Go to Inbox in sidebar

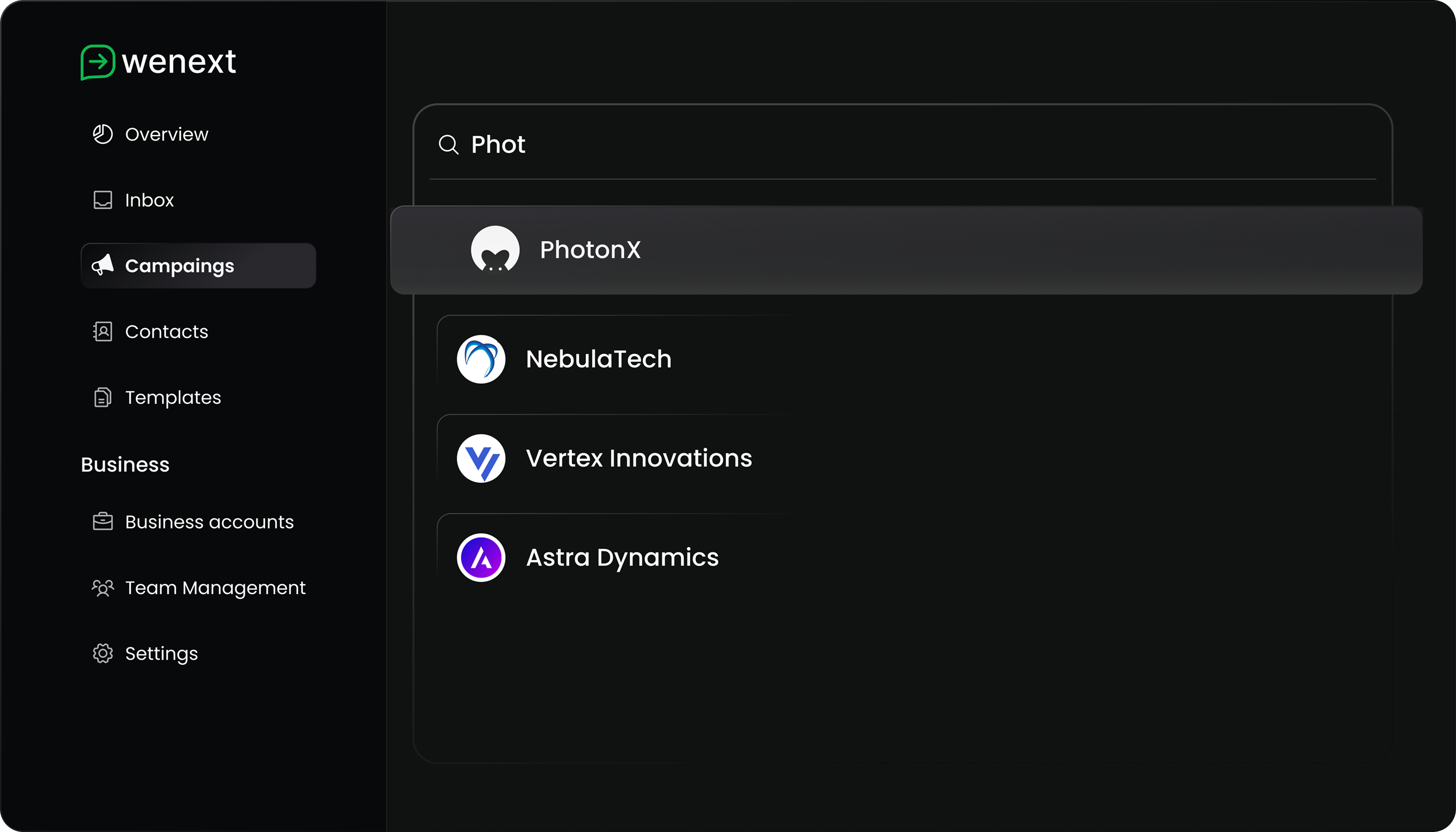[149, 200]
